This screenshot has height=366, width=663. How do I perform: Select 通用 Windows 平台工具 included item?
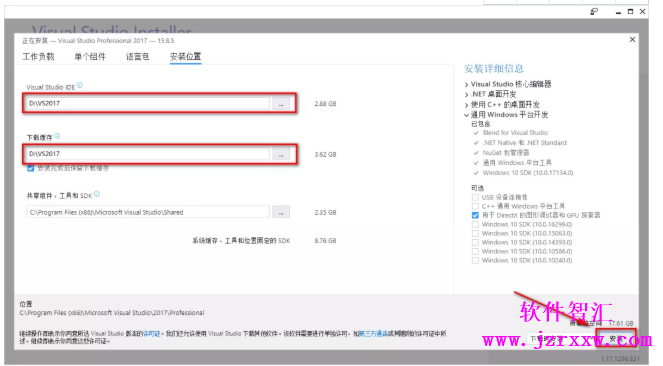pyautogui.click(x=517, y=163)
